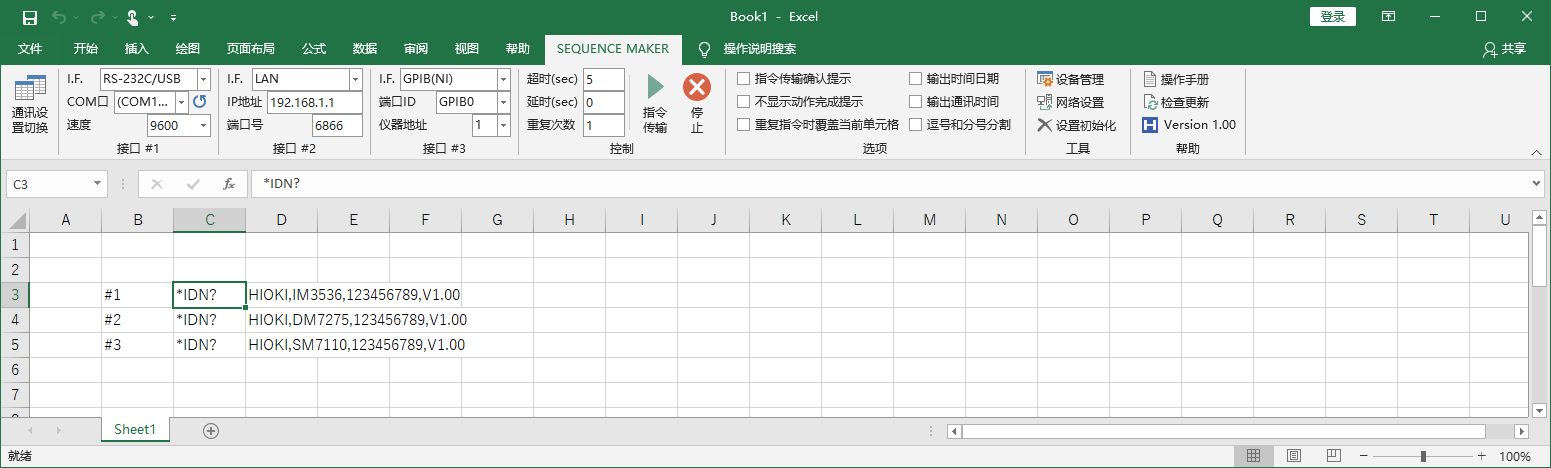Expand the formula bar
Viewport: 1551px width, 468px height.
click(x=1537, y=184)
